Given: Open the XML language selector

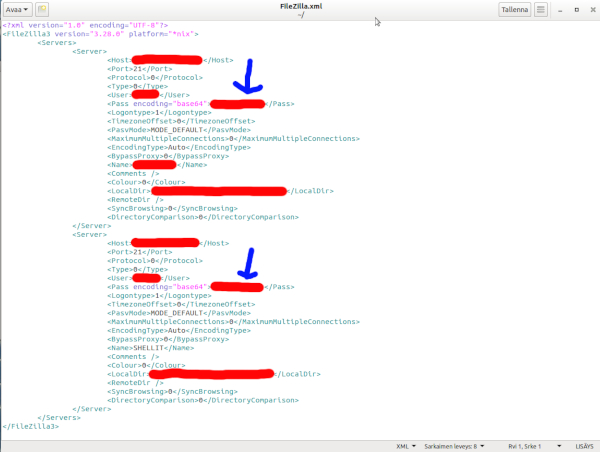Looking at the screenshot, I should click(406, 446).
